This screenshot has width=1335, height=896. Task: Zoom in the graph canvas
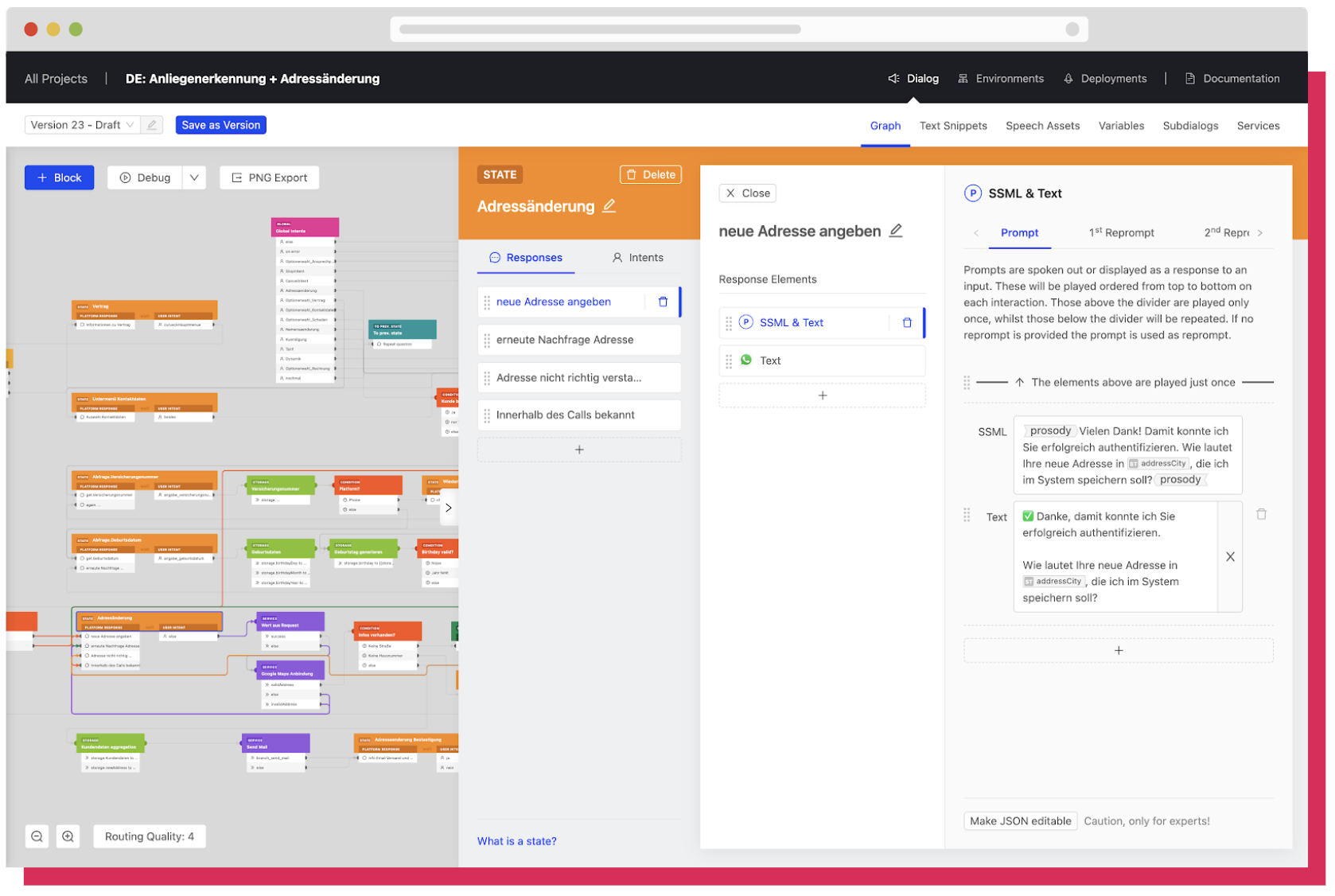pyautogui.click(x=68, y=837)
